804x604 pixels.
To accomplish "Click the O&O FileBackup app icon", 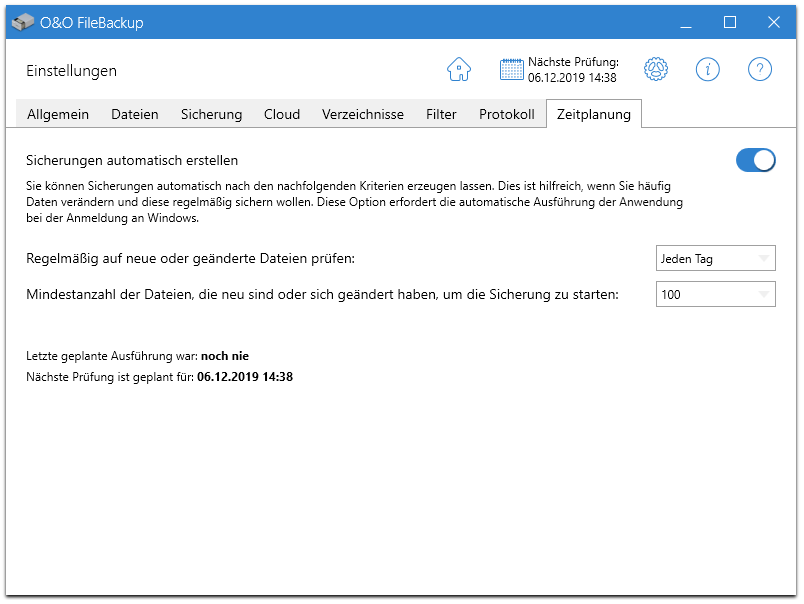I will click(23, 22).
